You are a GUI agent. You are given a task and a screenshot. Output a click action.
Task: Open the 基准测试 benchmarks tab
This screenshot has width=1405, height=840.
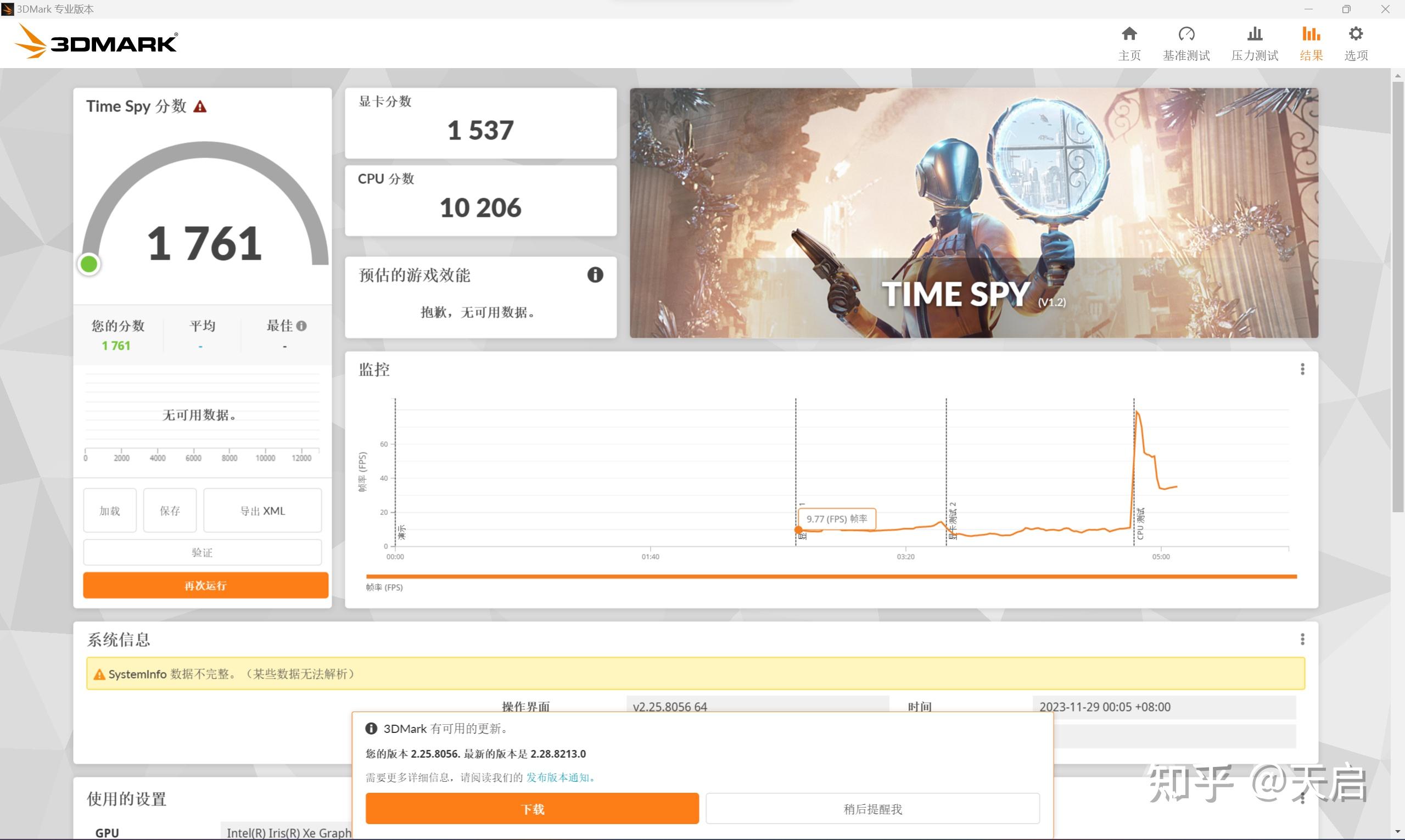pos(1186,43)
